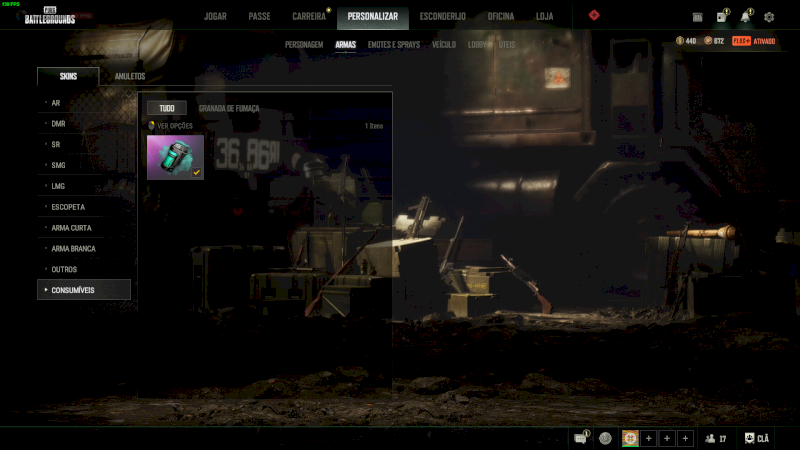Select the CONSUMÍVEIS category
800x450 pixels.
click(84, 290)
